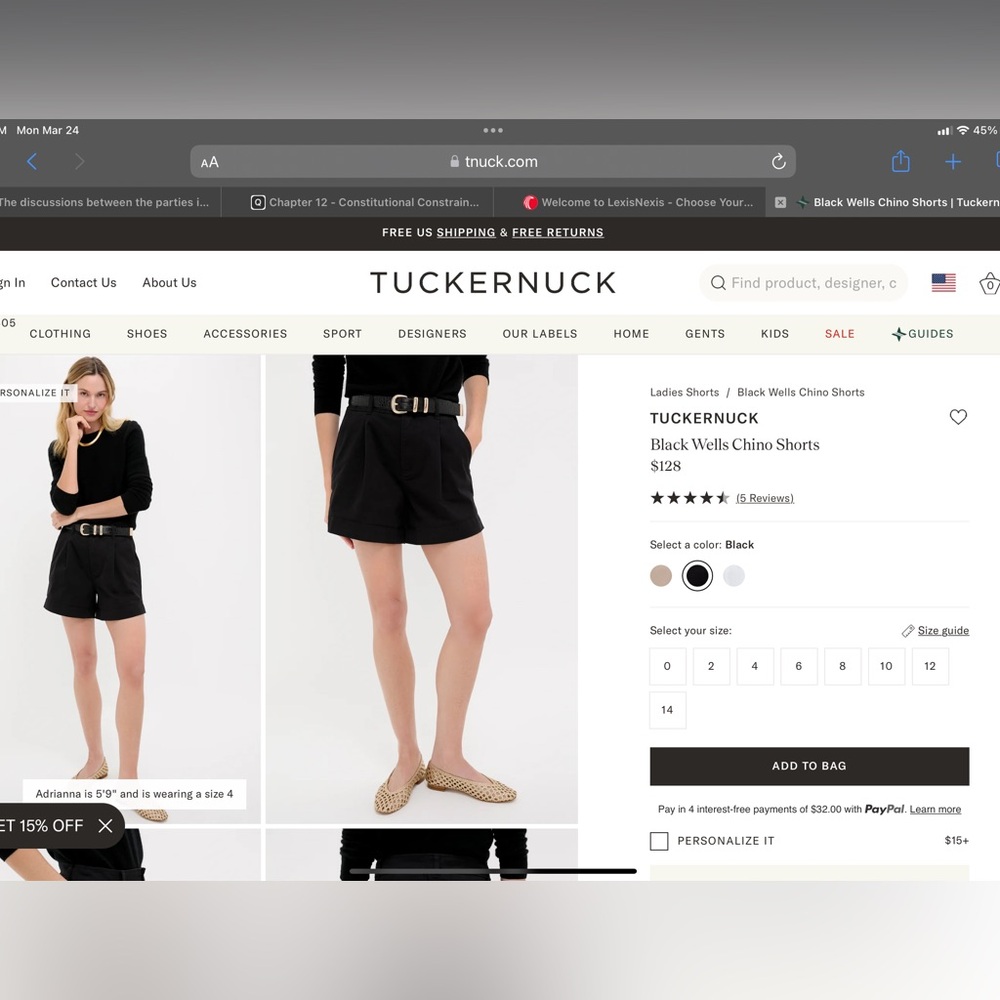The height and width of the screenshot is (1000, 1000).
Task: Open the AA reader text options
Action: pos(210,162)
